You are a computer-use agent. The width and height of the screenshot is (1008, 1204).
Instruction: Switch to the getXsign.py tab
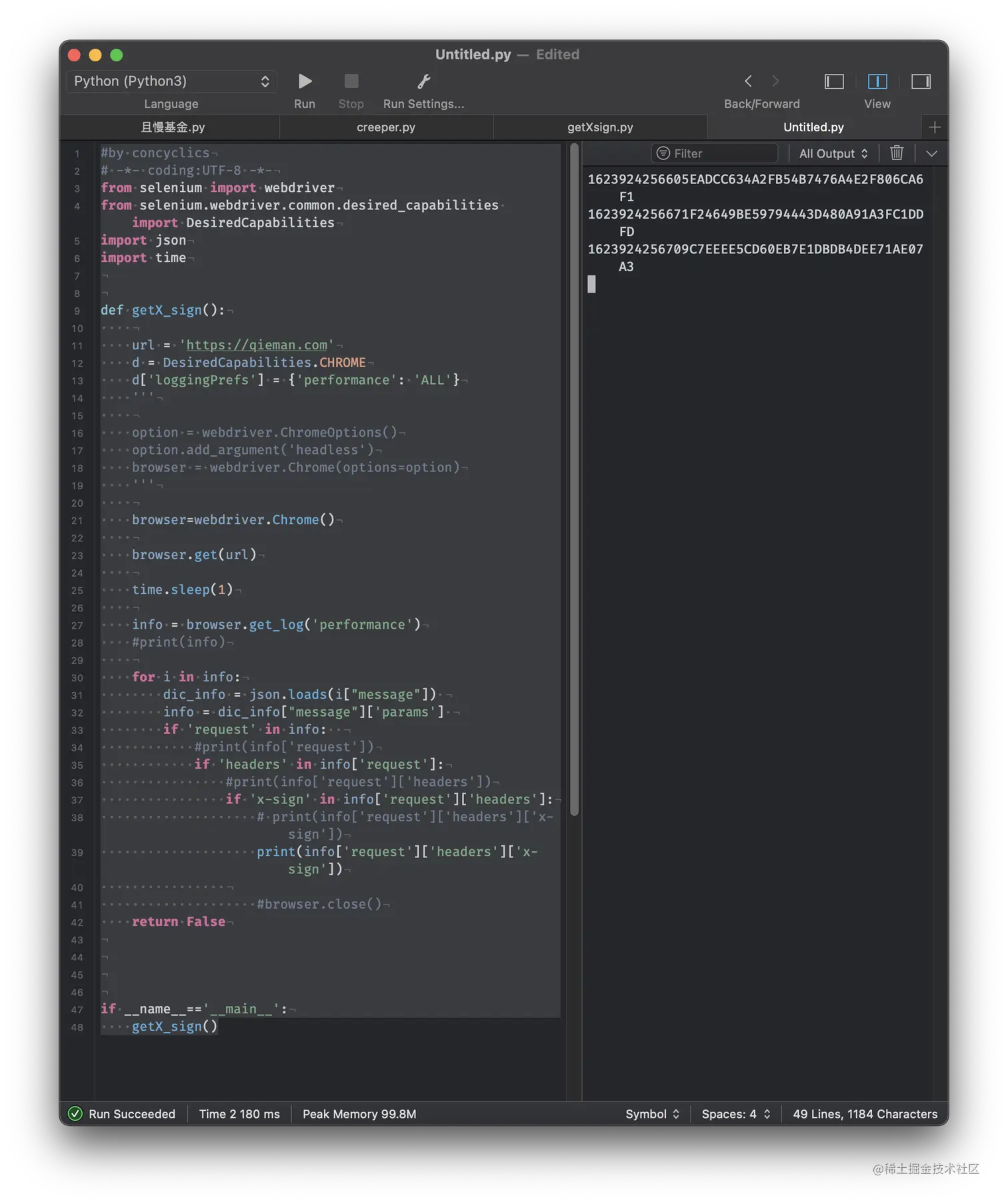click(600, 127)
